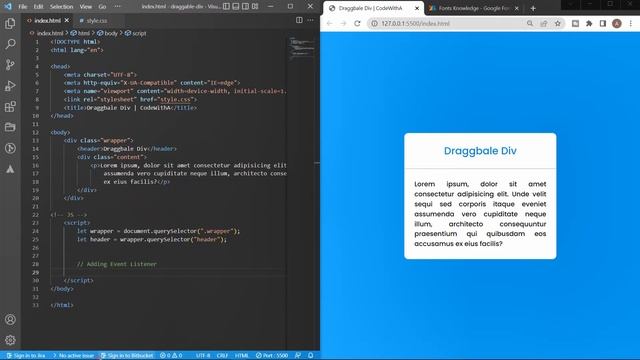Open the Edit menu
The width and height of the screenshot is (640, 360).
38,7
